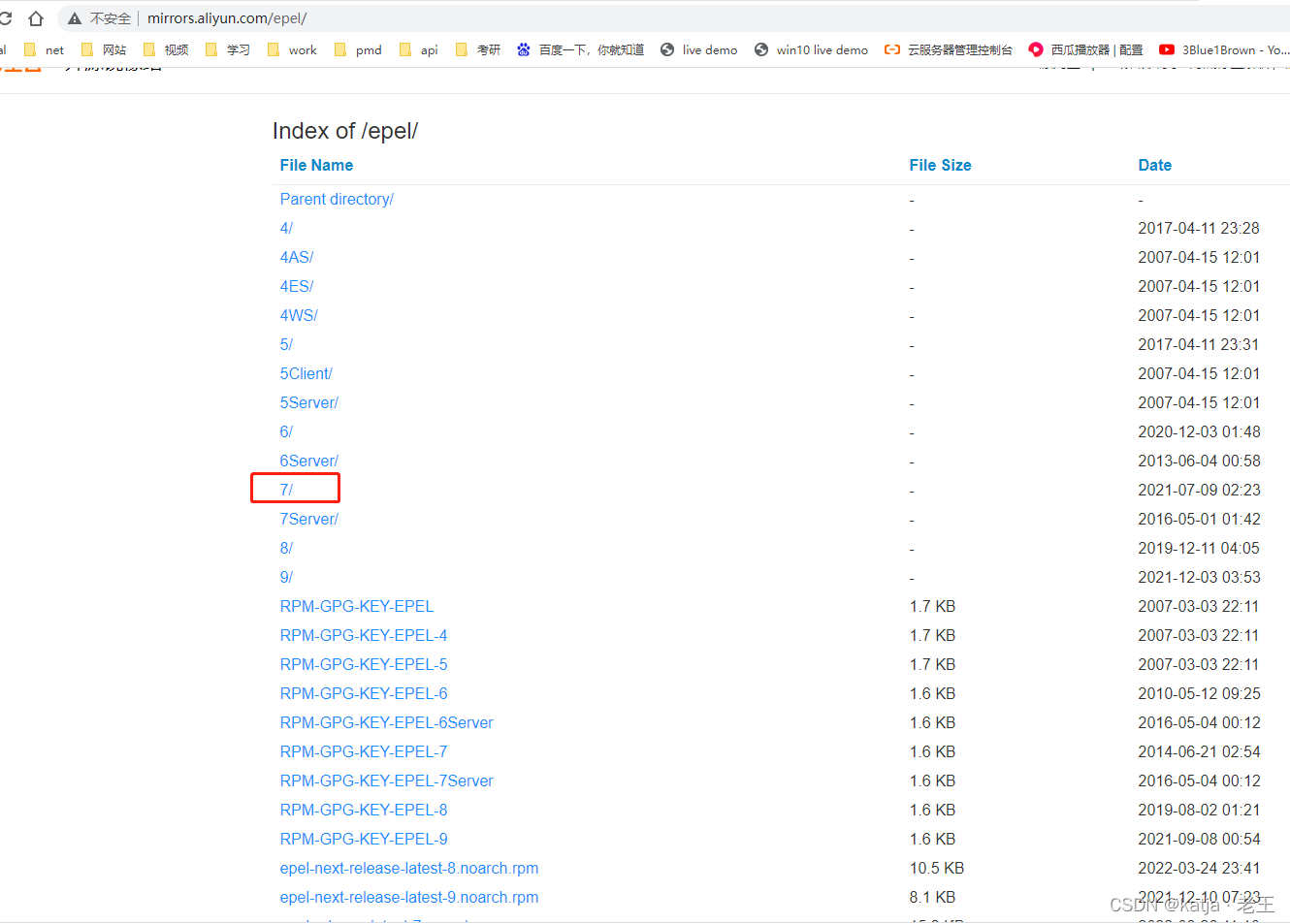Open the 4/ directory
Image resolution: width=1290 pixels, height=924 pixels.
(x=286, y=228)
